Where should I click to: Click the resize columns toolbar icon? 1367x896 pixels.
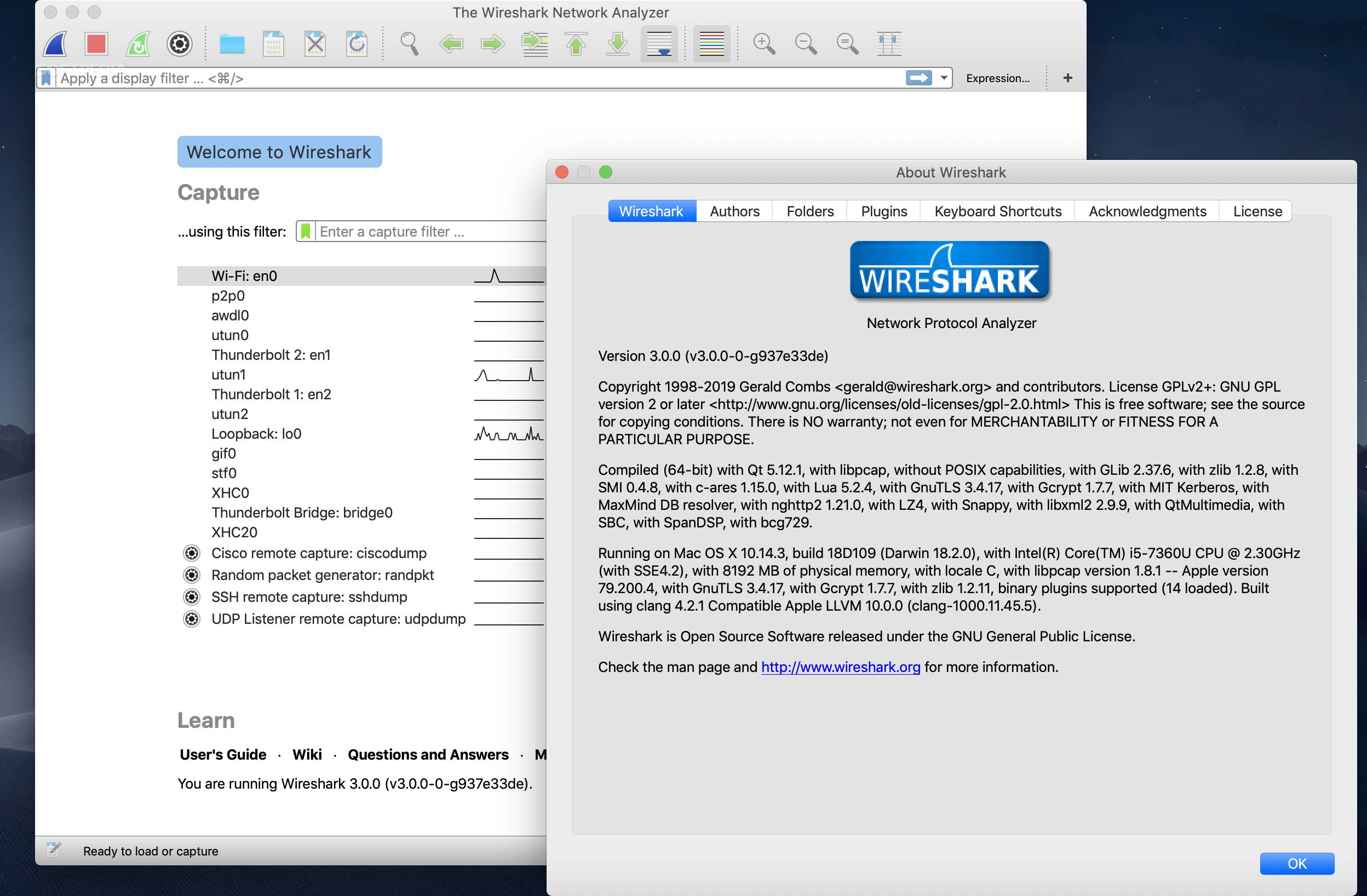tap(889, 44)
